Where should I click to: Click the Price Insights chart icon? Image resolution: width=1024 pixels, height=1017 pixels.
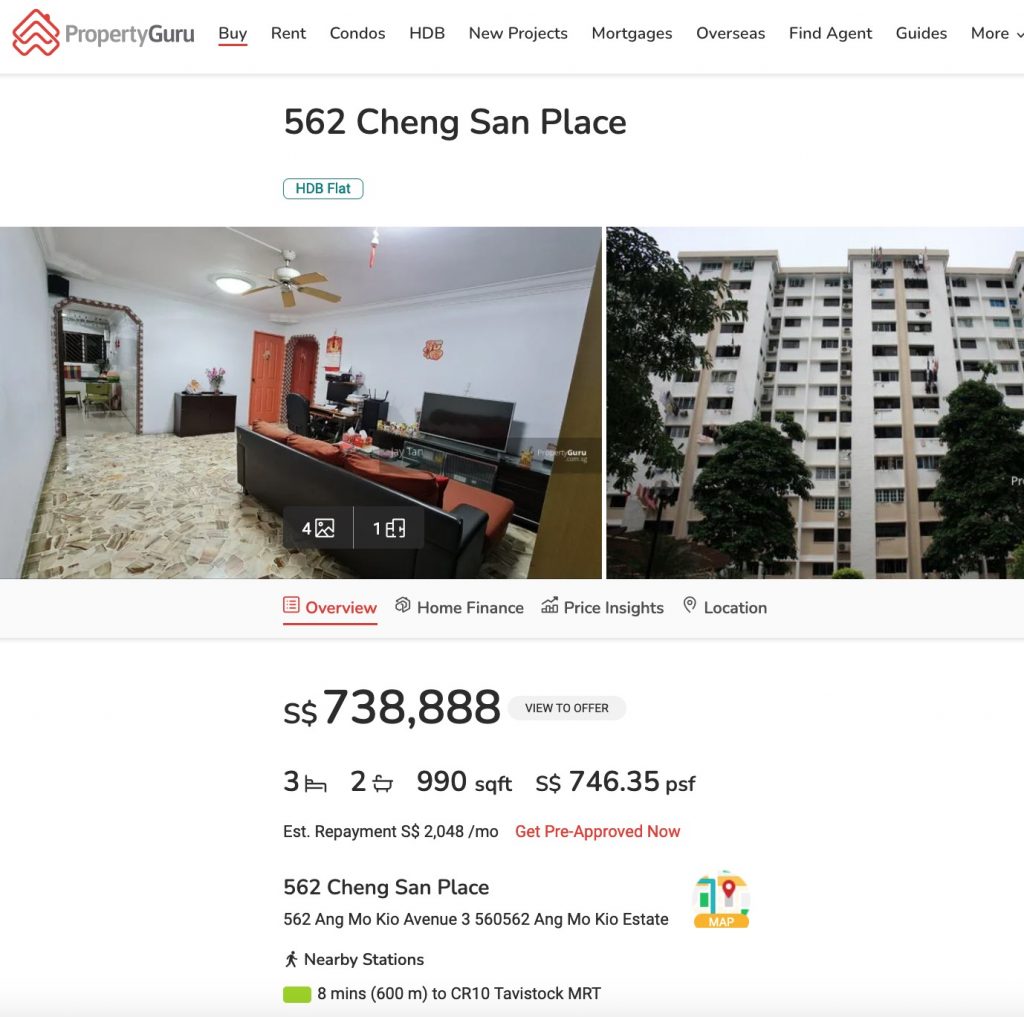point(549,605)
